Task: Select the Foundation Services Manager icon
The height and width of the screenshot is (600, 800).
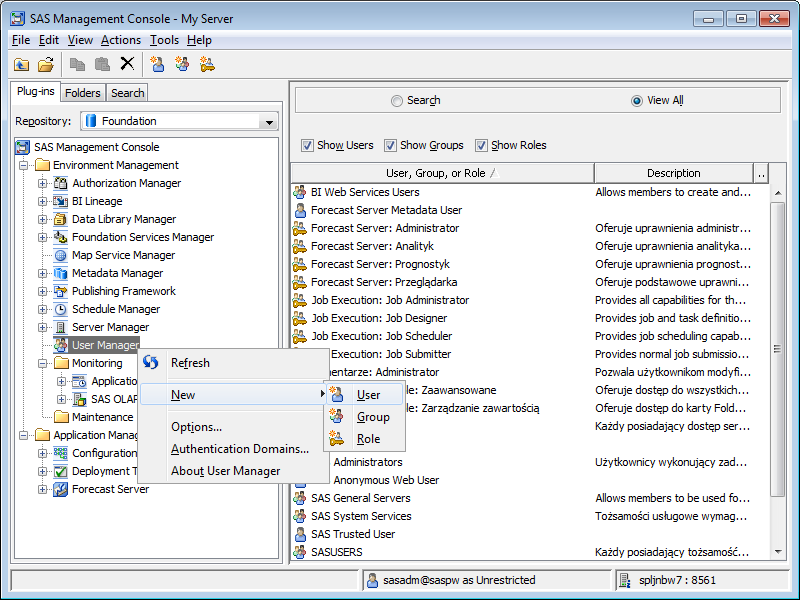Action: [61, 237]
